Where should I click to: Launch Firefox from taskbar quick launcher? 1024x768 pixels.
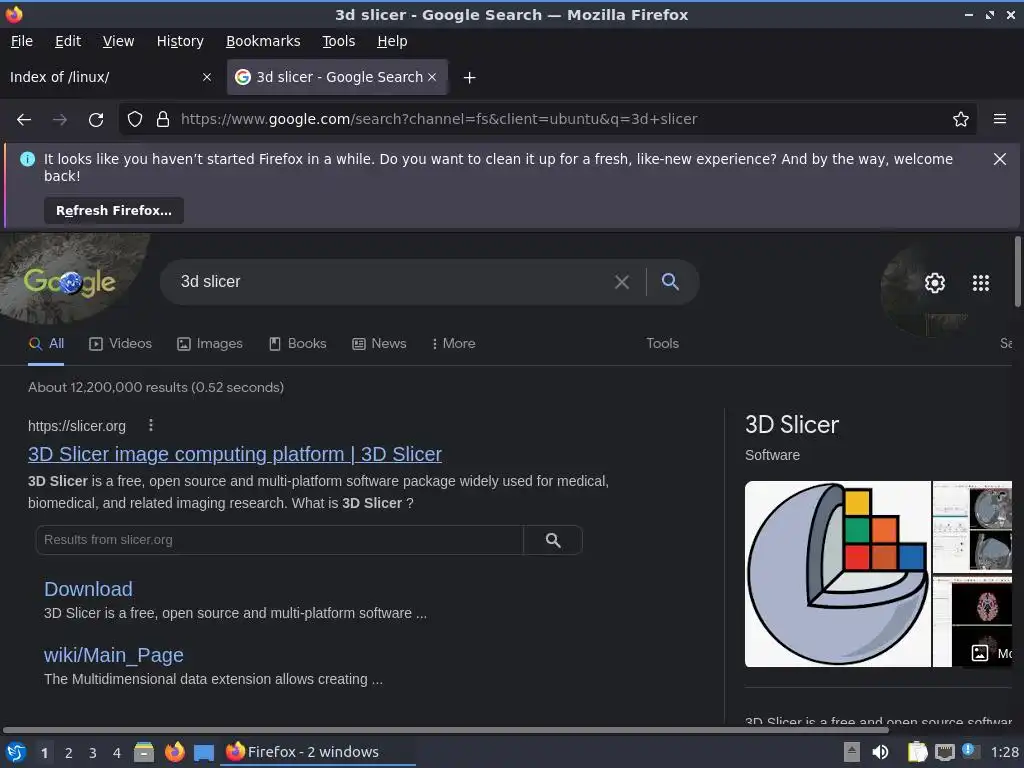point(174,752)
